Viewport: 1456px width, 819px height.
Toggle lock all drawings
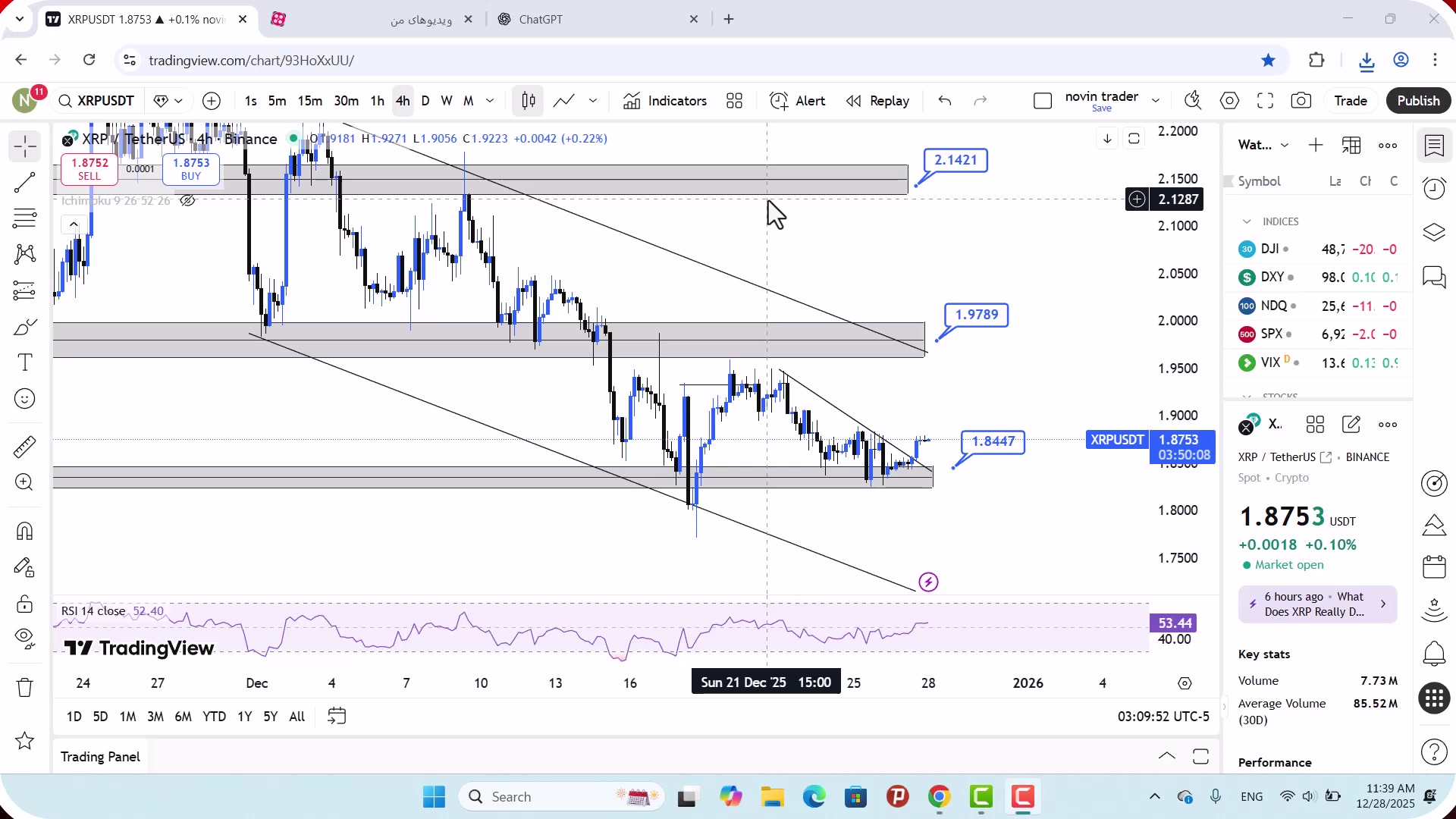point(25,604)
